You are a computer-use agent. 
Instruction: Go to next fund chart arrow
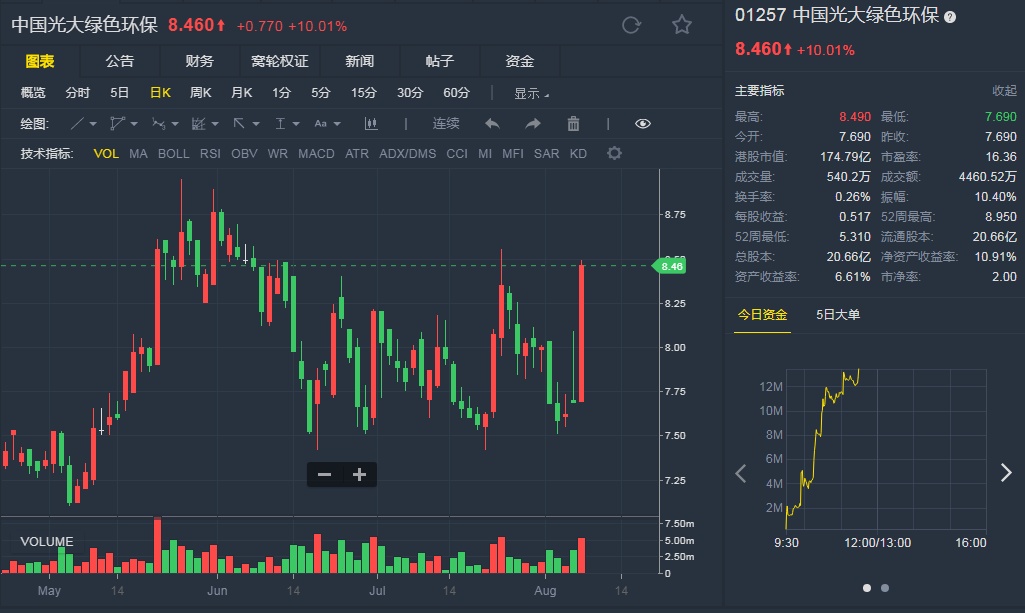(1006, 472)
